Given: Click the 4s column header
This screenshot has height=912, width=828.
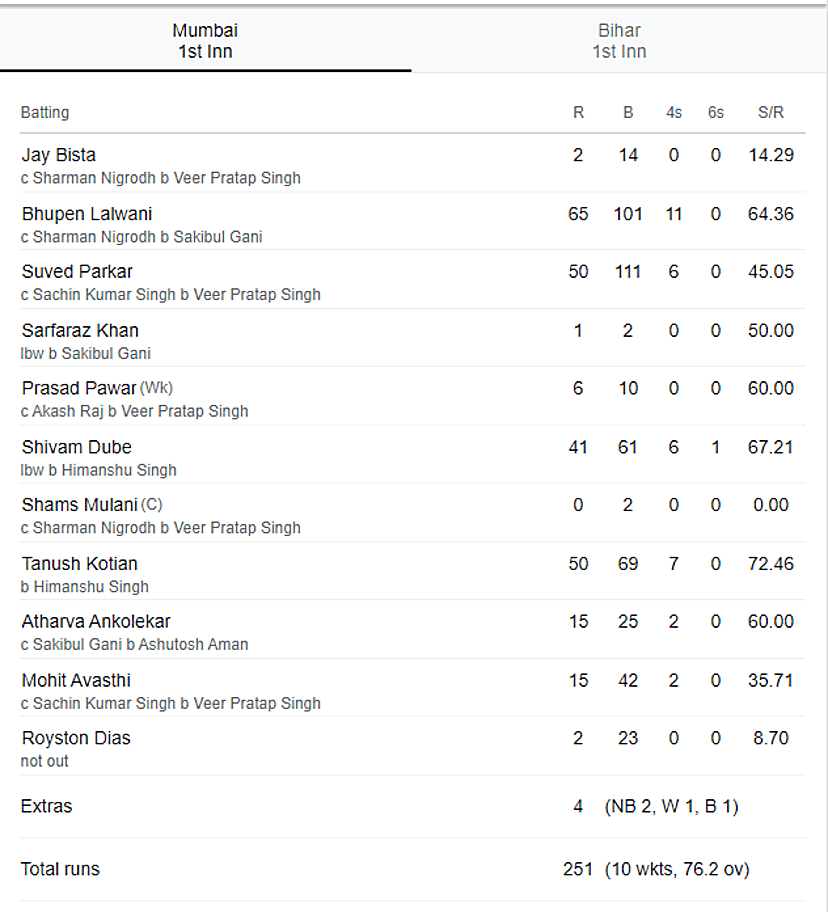Looking at the screenshot, I should click(674, 112).
